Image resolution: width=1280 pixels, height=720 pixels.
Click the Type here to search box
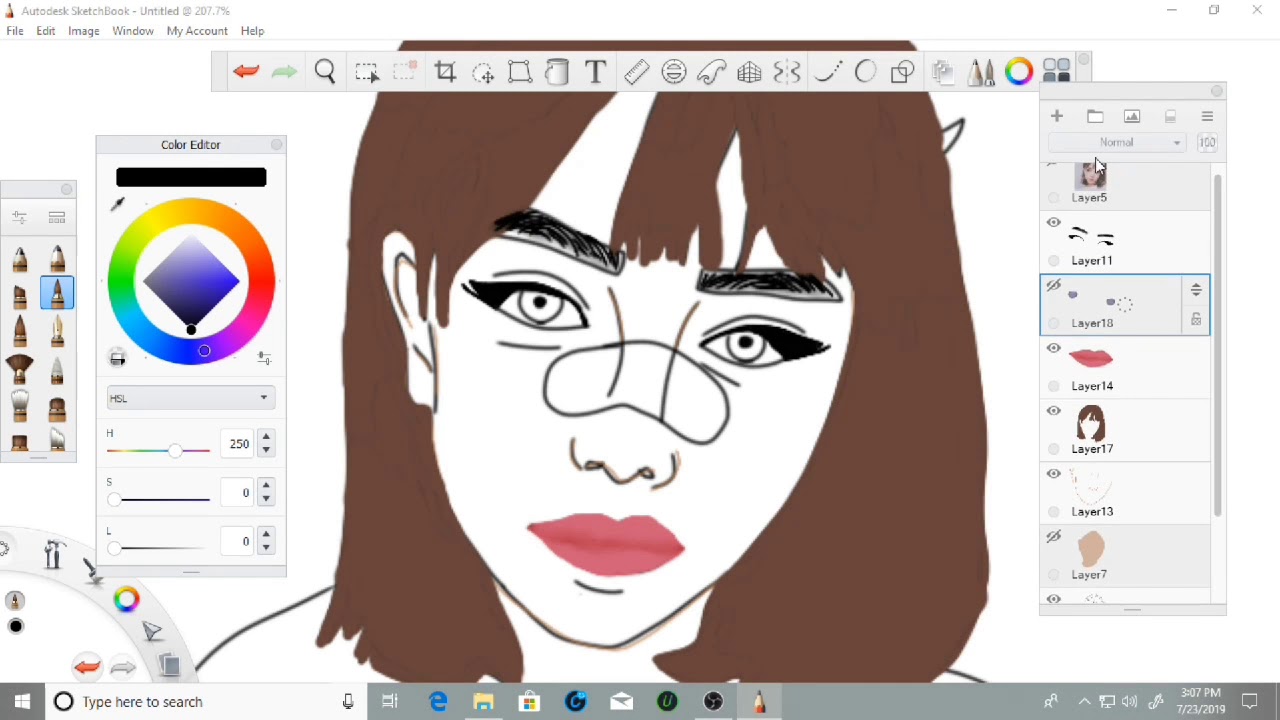(205, 702)
